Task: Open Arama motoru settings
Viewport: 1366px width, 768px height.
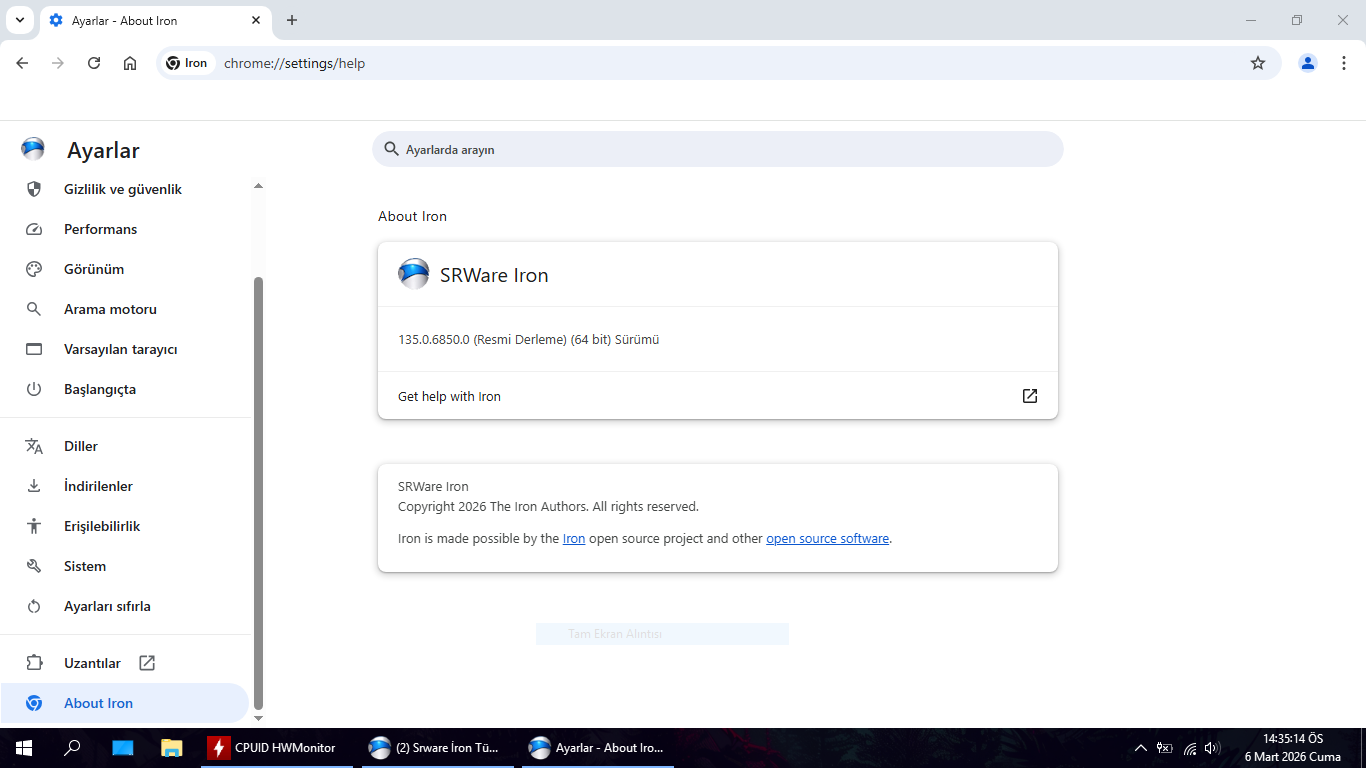Action: tap(124, 309)
